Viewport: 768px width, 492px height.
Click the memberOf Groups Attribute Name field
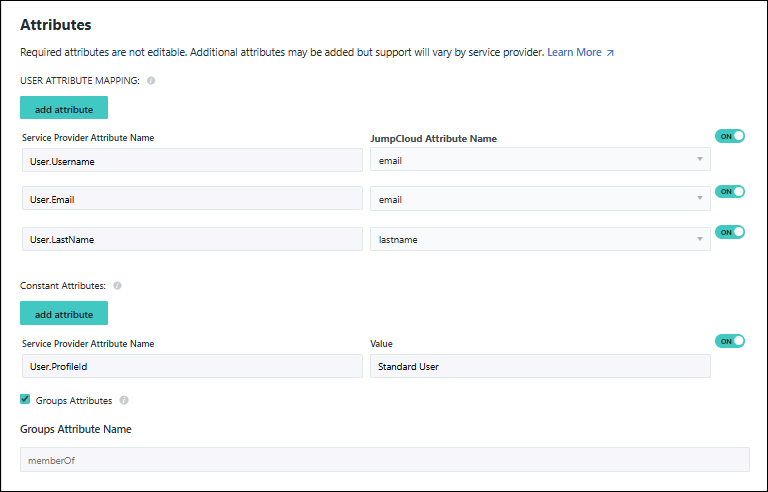[384, 459]
